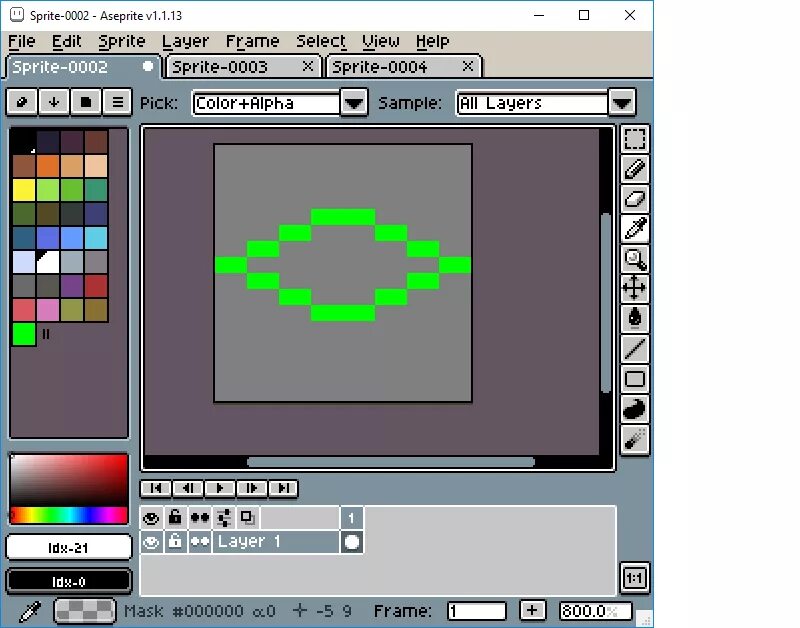The image size is (800, 628).
Task: Select the Paint Bucket tool
Action: 635,318
